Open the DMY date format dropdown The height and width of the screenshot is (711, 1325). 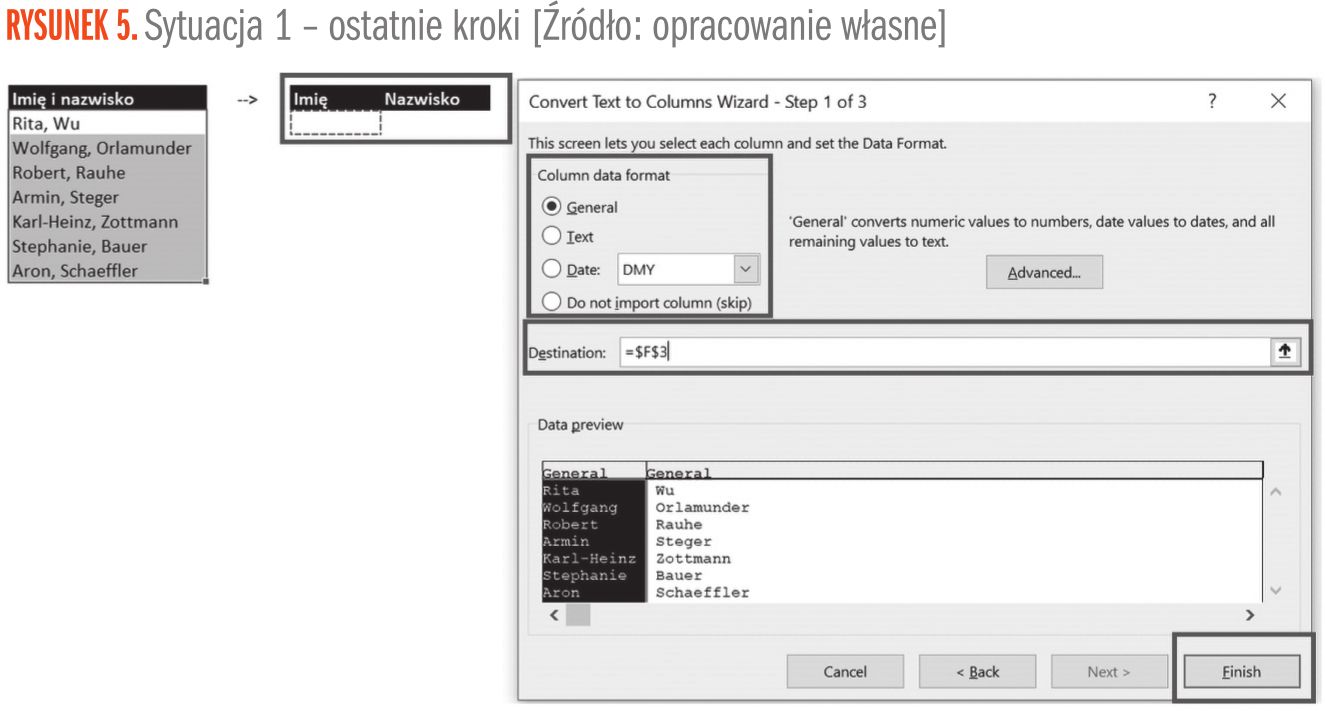tap(745, 269)
